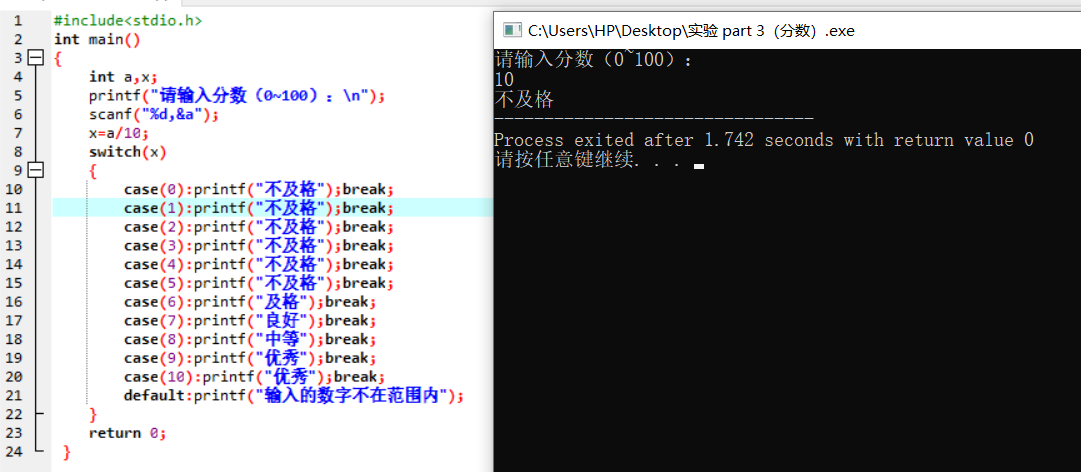1081x472 pixels.
Task: Click the scanf("%d,&a") line
Action: (154, 114)
